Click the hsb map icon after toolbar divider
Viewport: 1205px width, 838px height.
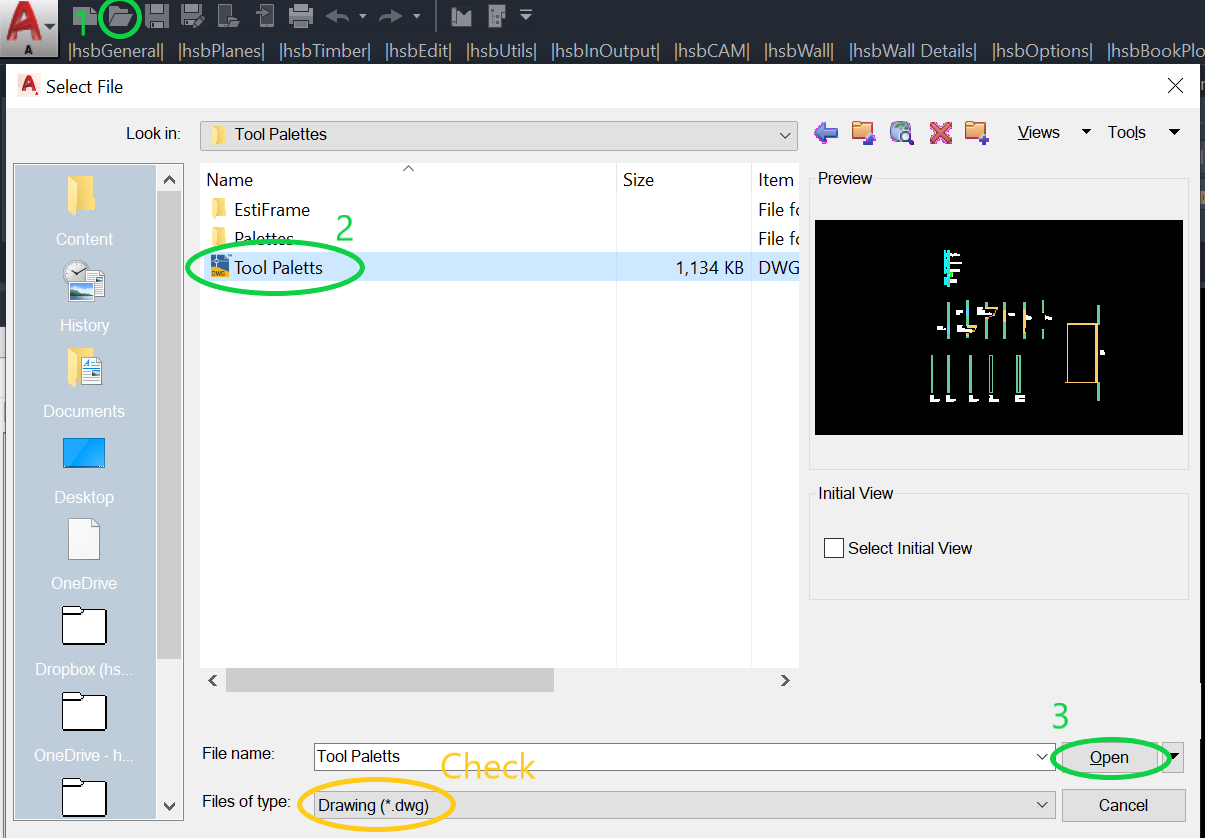461,15
